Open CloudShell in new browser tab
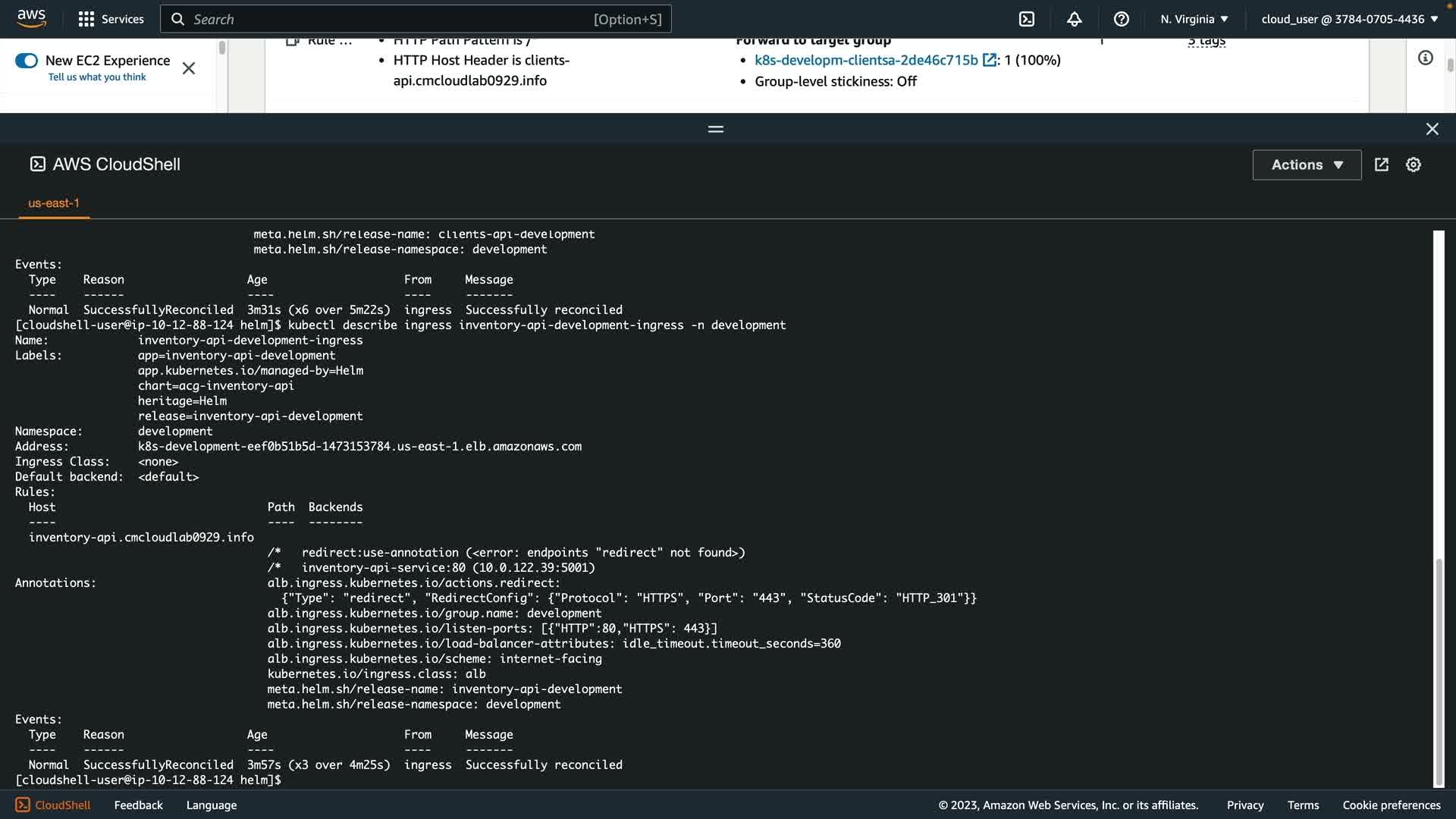 coord(1381,165)
